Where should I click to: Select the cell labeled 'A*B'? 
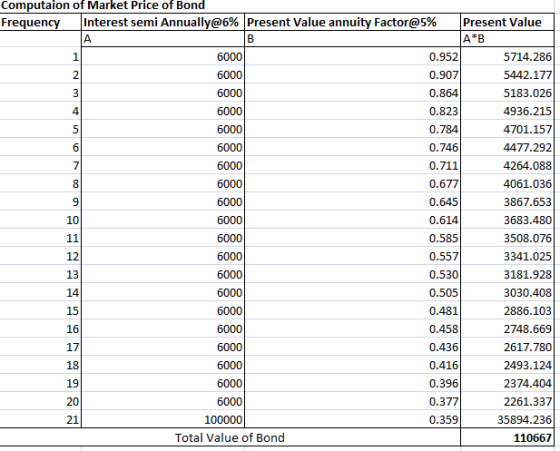508,39
